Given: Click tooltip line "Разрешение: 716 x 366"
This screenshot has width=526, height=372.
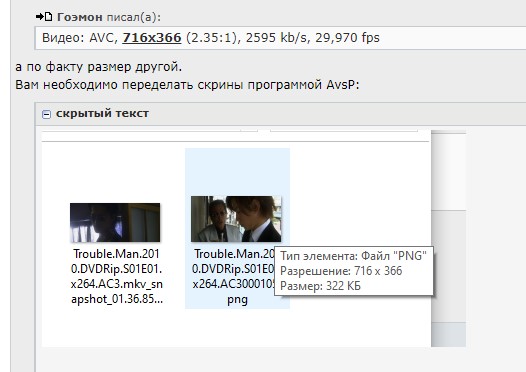Looking at the screenshot, I should [341, 271].
